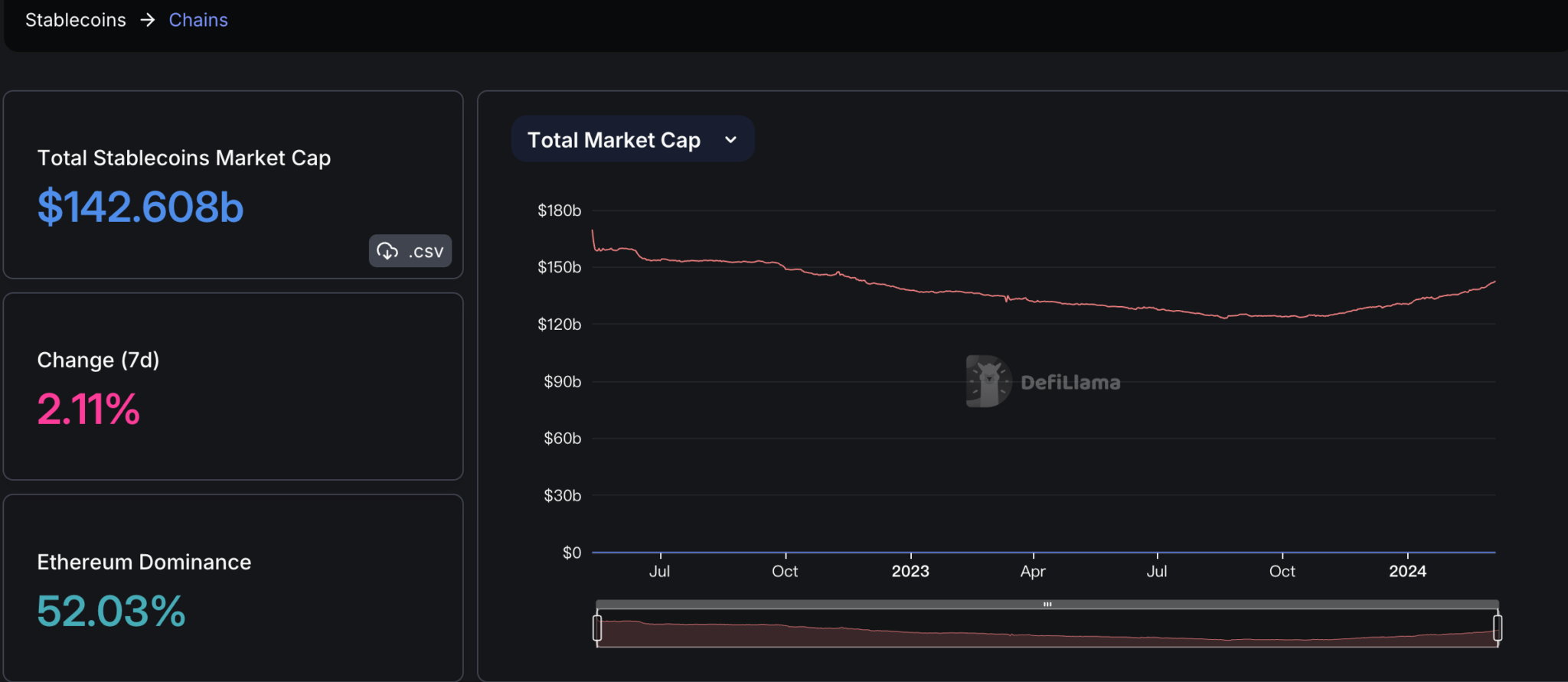Click the right range slider handle
Screen dimensions: 1568x682
pyautogui.click(x=1498, y=628)
